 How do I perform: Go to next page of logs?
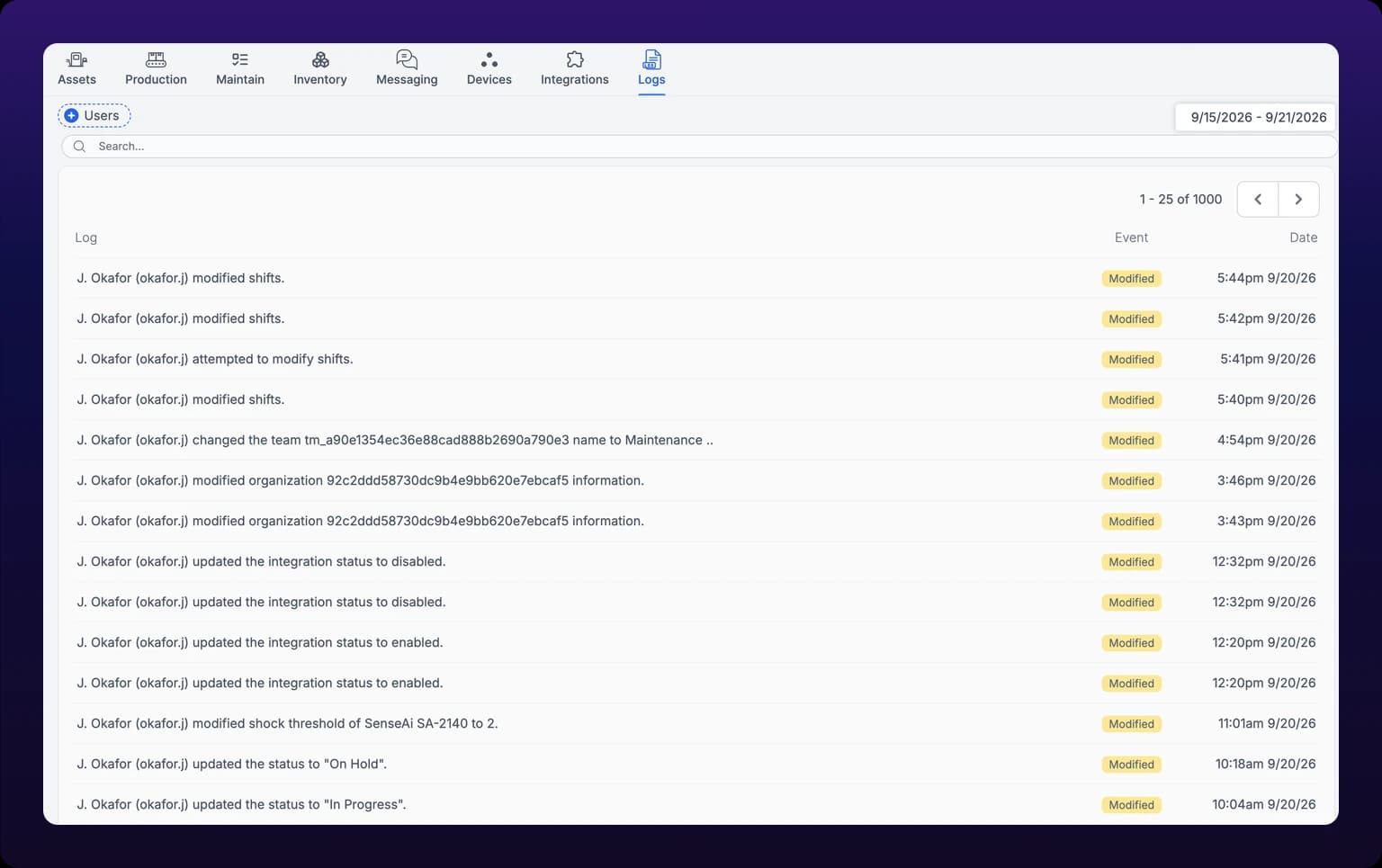coord(1298,199)
